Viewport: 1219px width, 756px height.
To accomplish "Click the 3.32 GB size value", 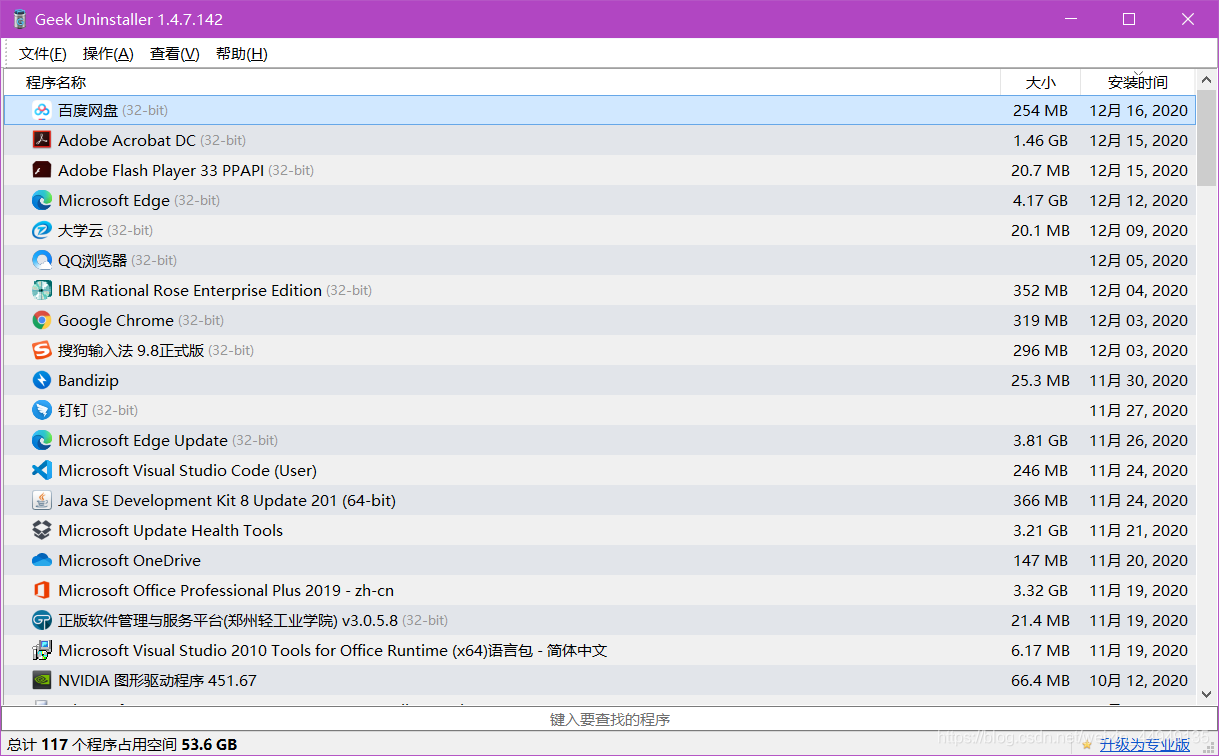I will tap(1040, 590).
